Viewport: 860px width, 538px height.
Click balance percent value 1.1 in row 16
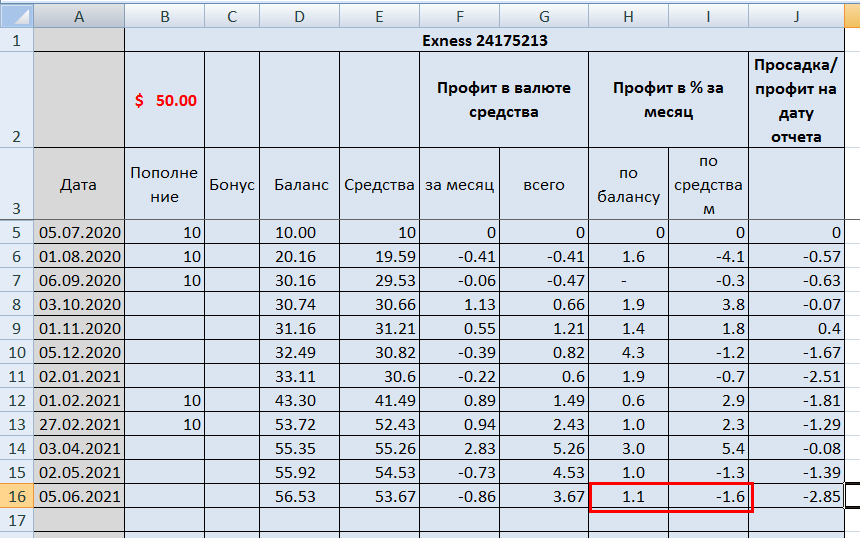pos(629,496)
